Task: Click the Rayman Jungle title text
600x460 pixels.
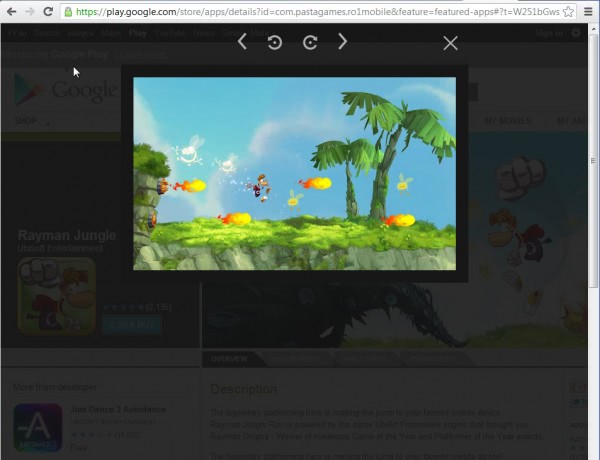Action: [67, 235]
